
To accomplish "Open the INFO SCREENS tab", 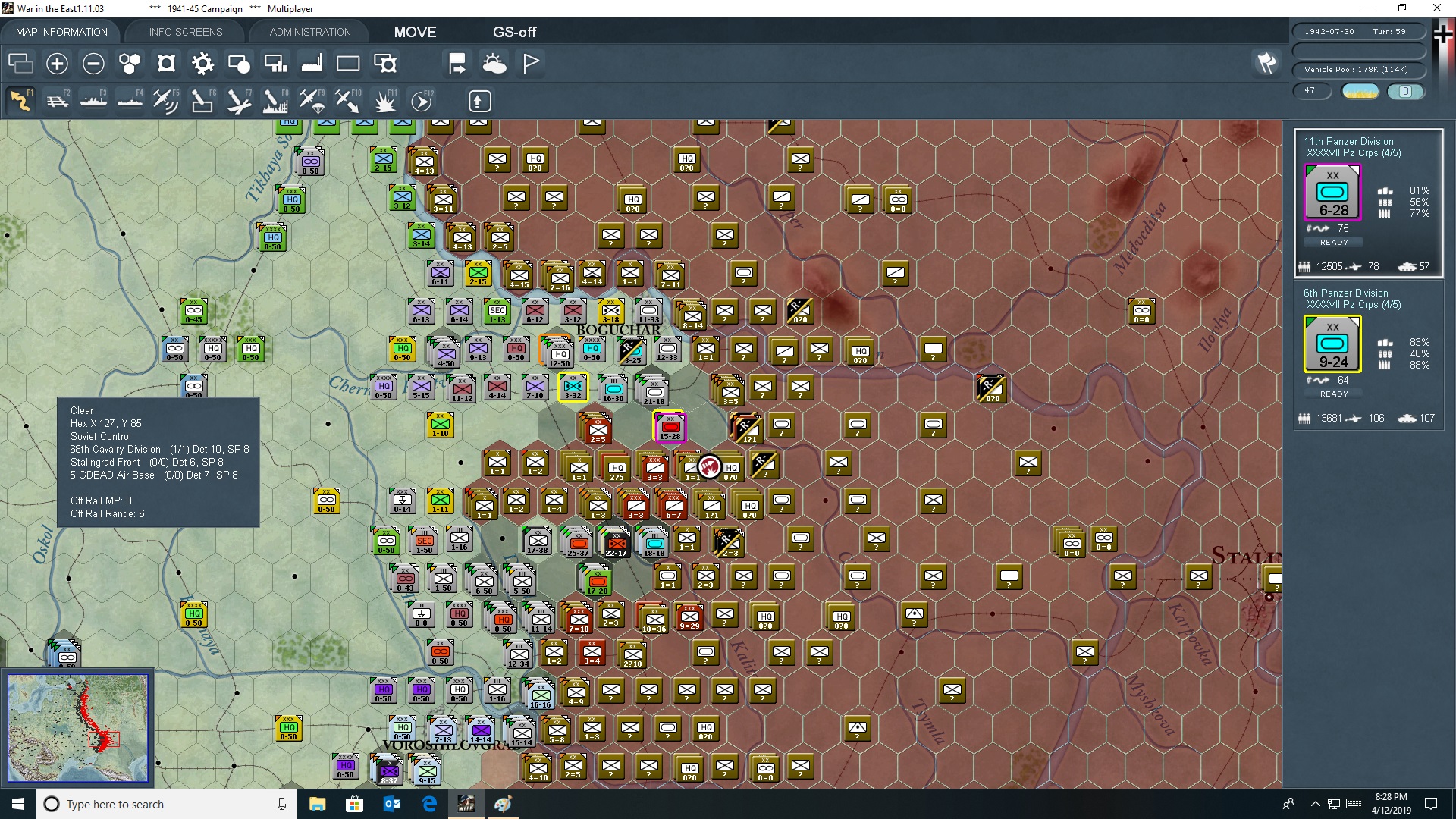I will pos(186,32).
